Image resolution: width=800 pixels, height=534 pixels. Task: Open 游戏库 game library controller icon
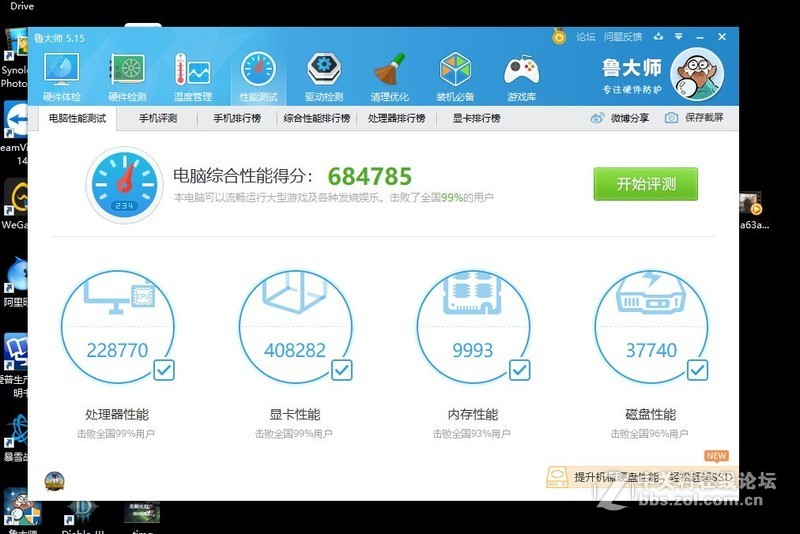click(521, 77)
